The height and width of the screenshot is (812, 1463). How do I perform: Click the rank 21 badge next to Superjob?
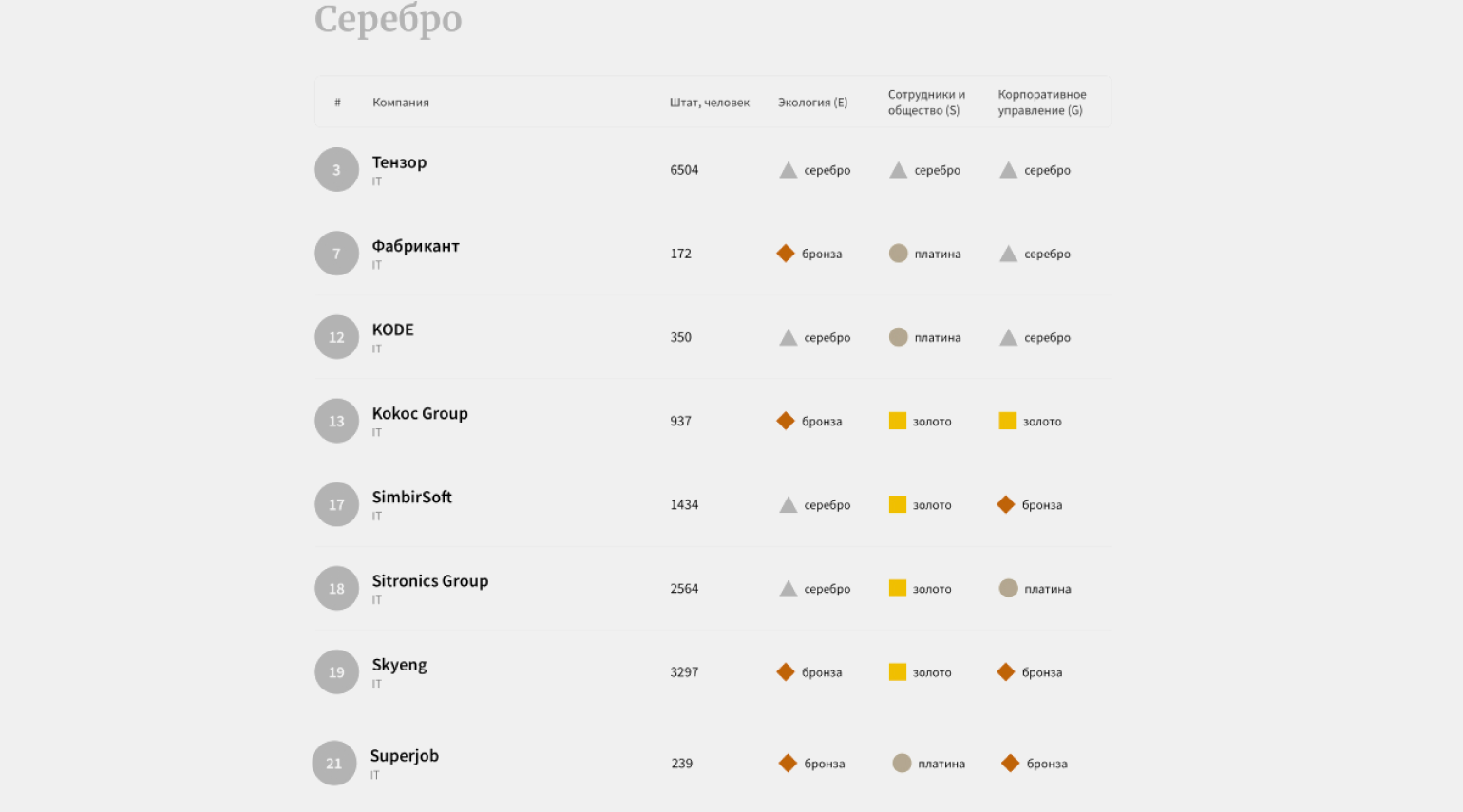[x=334, y=764]
